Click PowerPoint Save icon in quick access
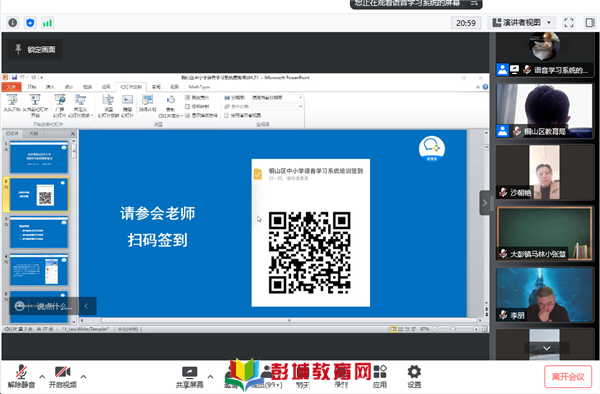The width and height of the screenshot is (600, 394). pos(15,77)
